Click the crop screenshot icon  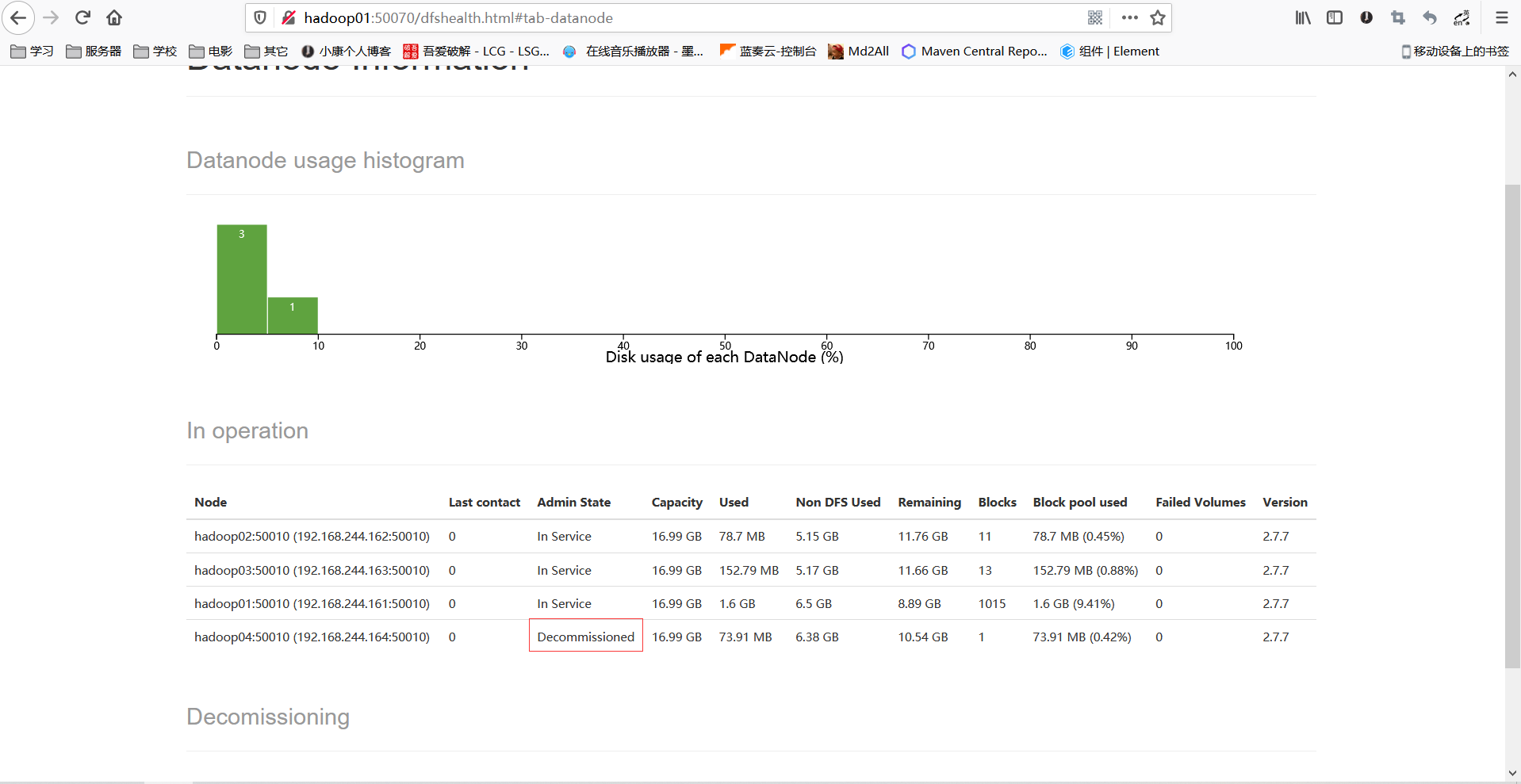coord(1398,17)
